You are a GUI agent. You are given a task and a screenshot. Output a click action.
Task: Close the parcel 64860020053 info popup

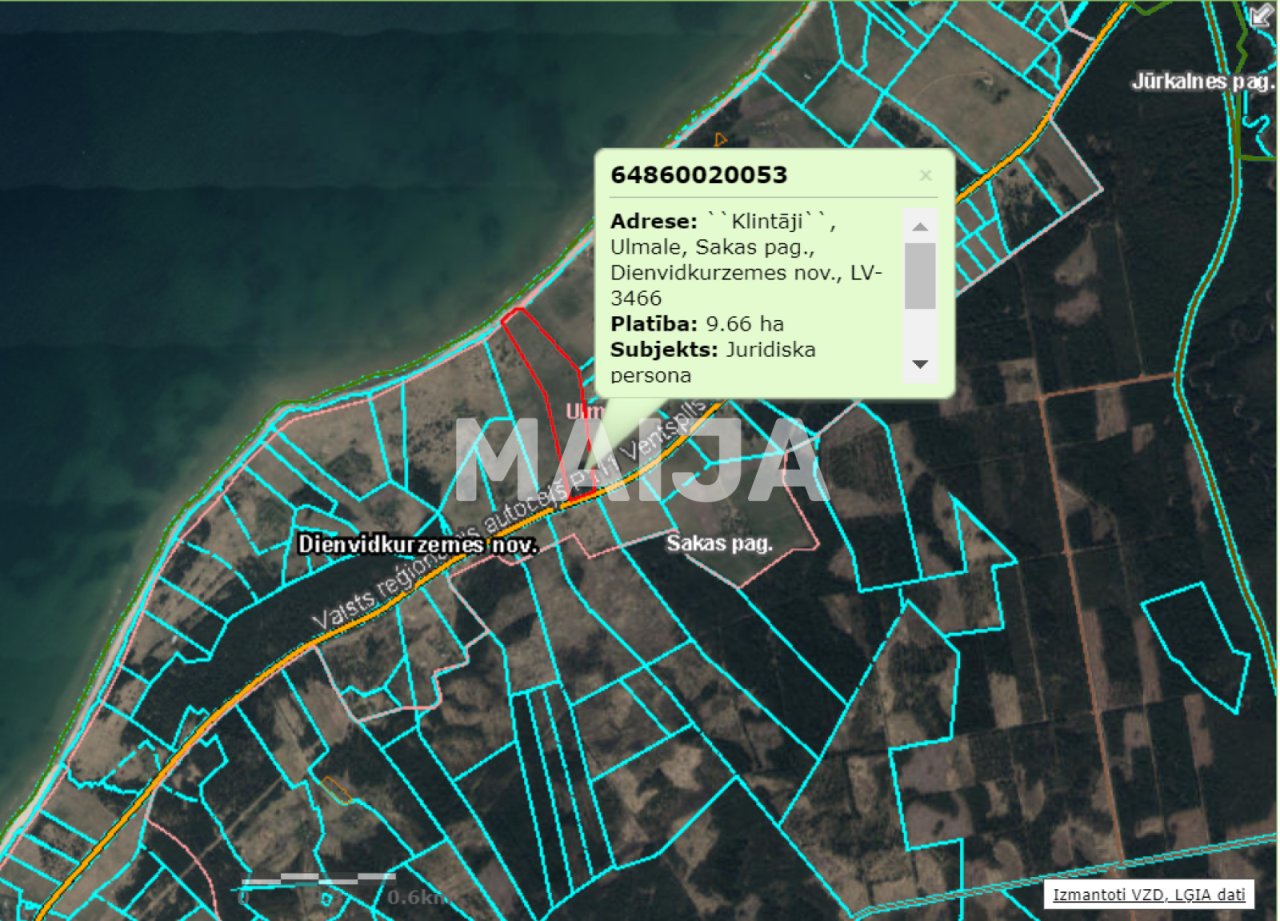tap(925, 176)
